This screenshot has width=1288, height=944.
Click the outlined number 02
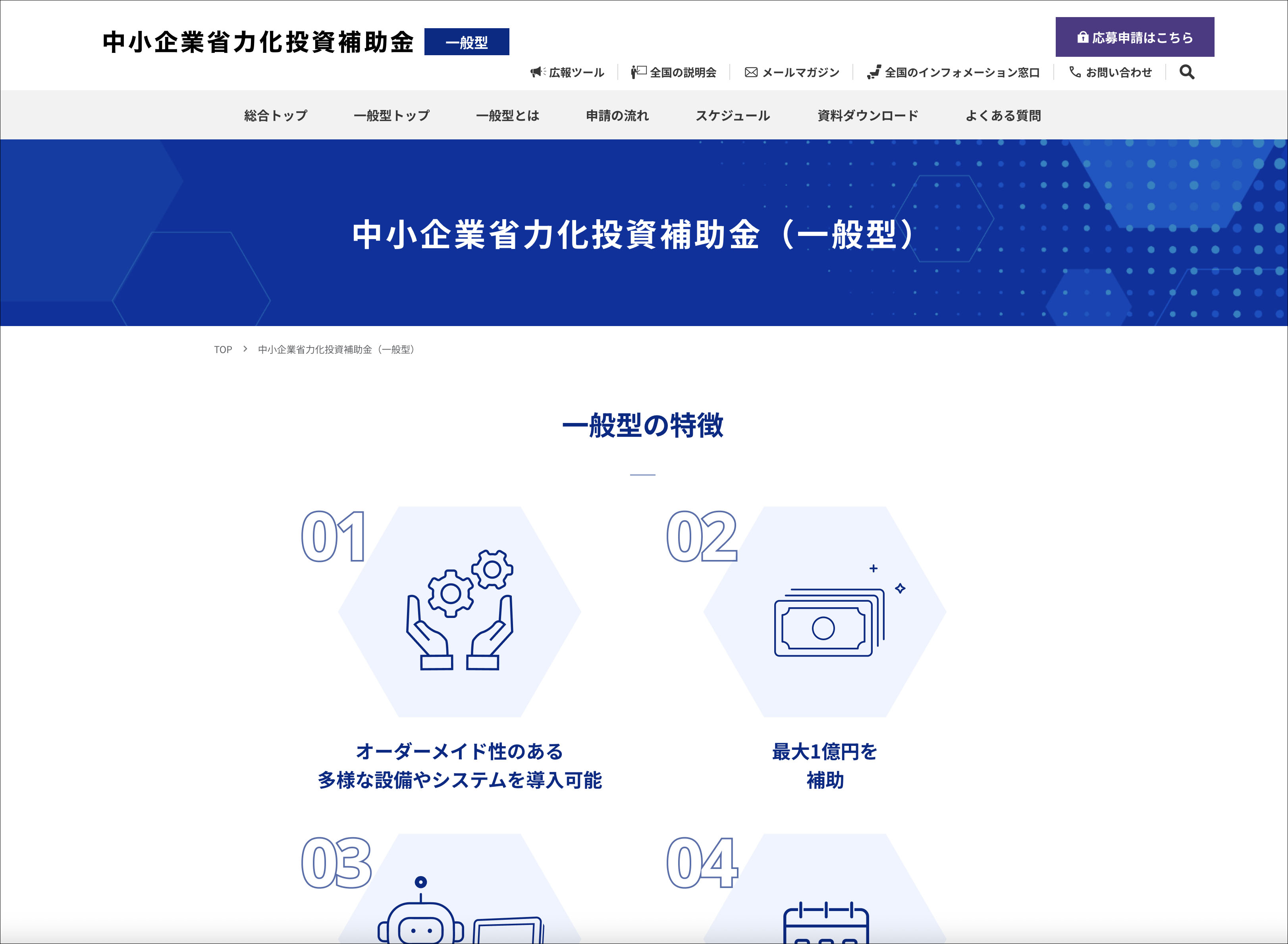click(702, 536)
